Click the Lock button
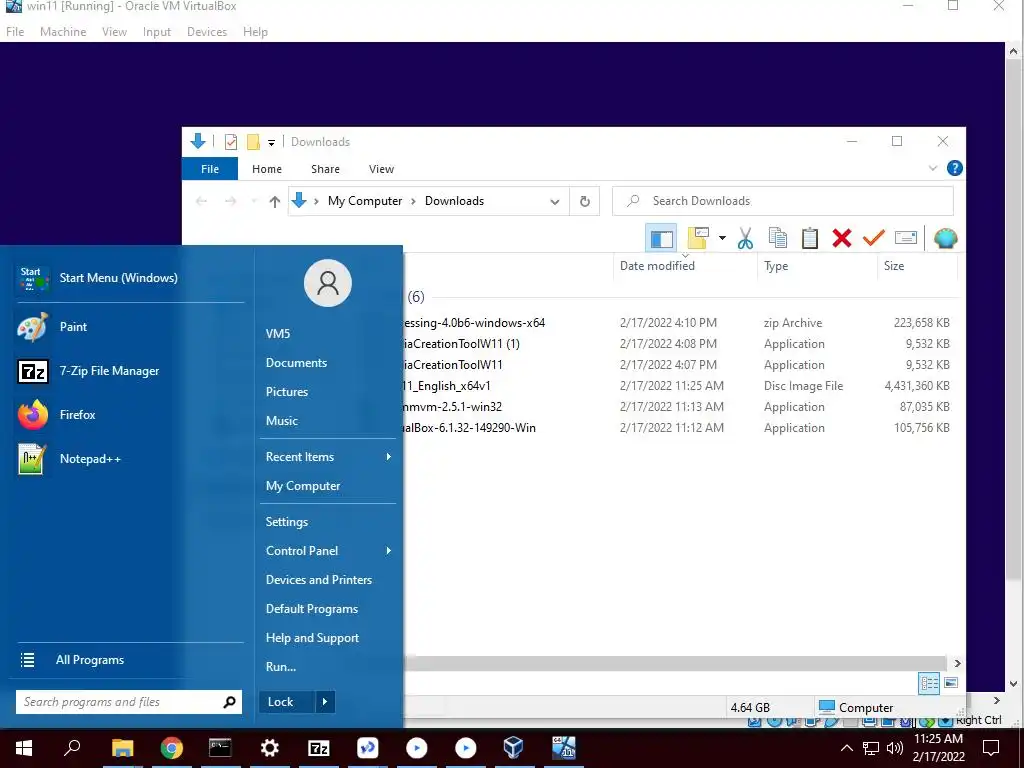Image resolution: width=1024 pixels, height=768 pixels. [x=287, y=702]
